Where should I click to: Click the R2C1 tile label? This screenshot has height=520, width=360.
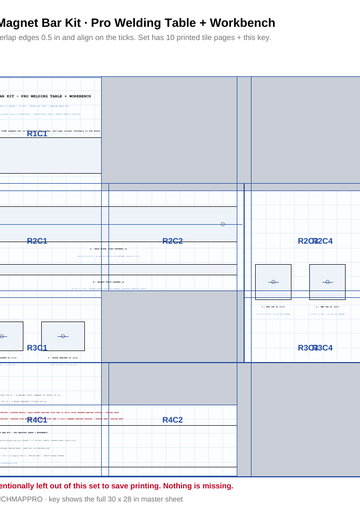pos(37,241)
